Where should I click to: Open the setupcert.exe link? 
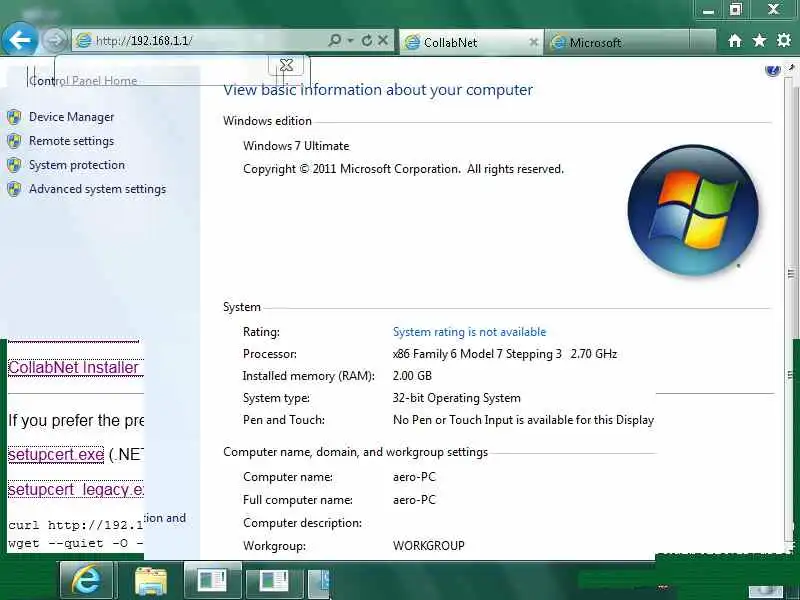coord(56,454)
